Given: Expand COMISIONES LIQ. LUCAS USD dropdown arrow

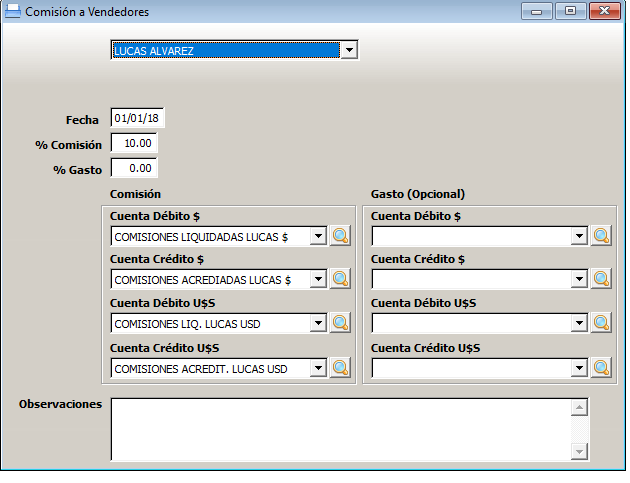Looking at the screenshot, I should coord(318,323).
